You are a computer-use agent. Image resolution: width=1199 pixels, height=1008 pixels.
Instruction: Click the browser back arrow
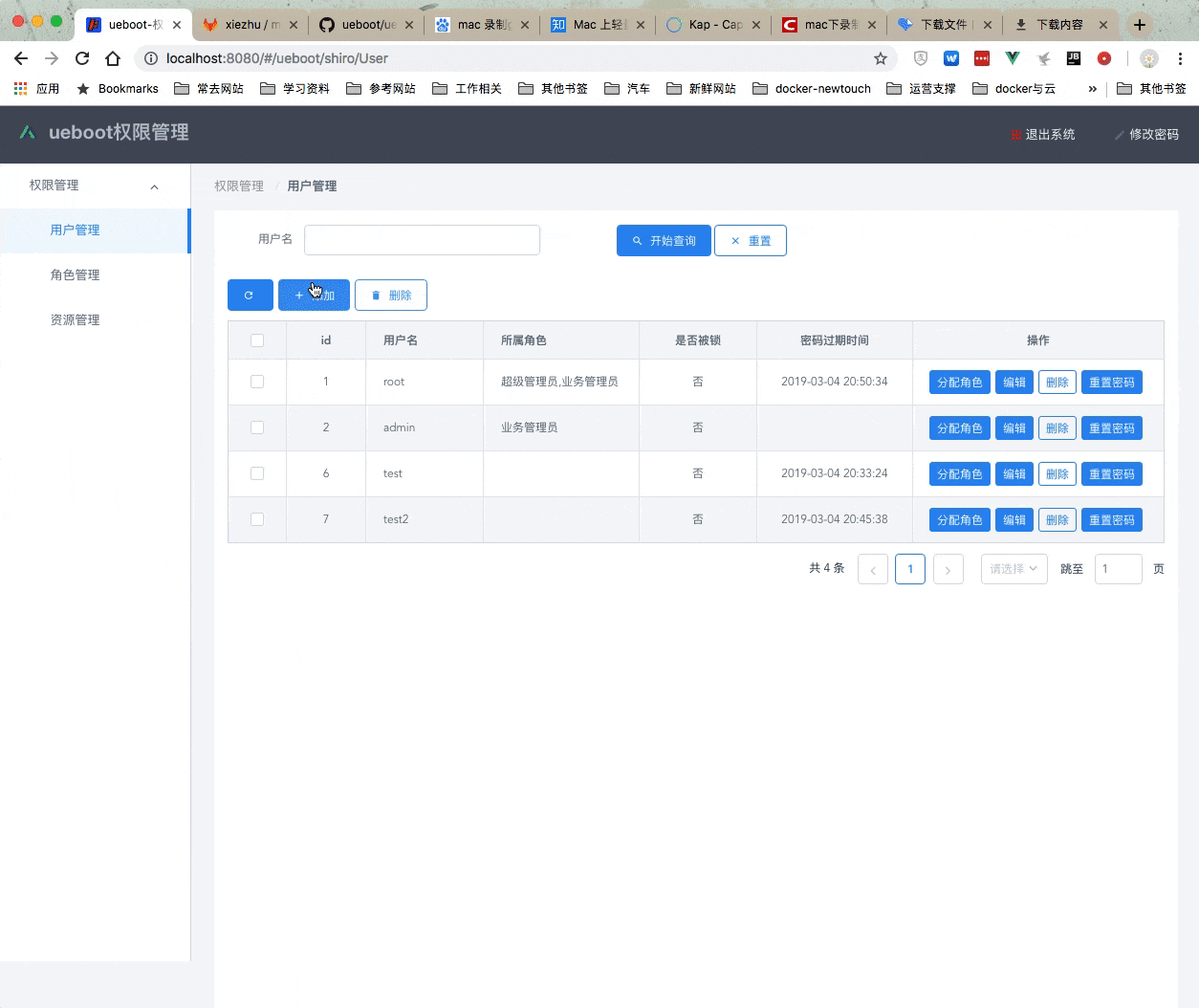pos(21,58)
